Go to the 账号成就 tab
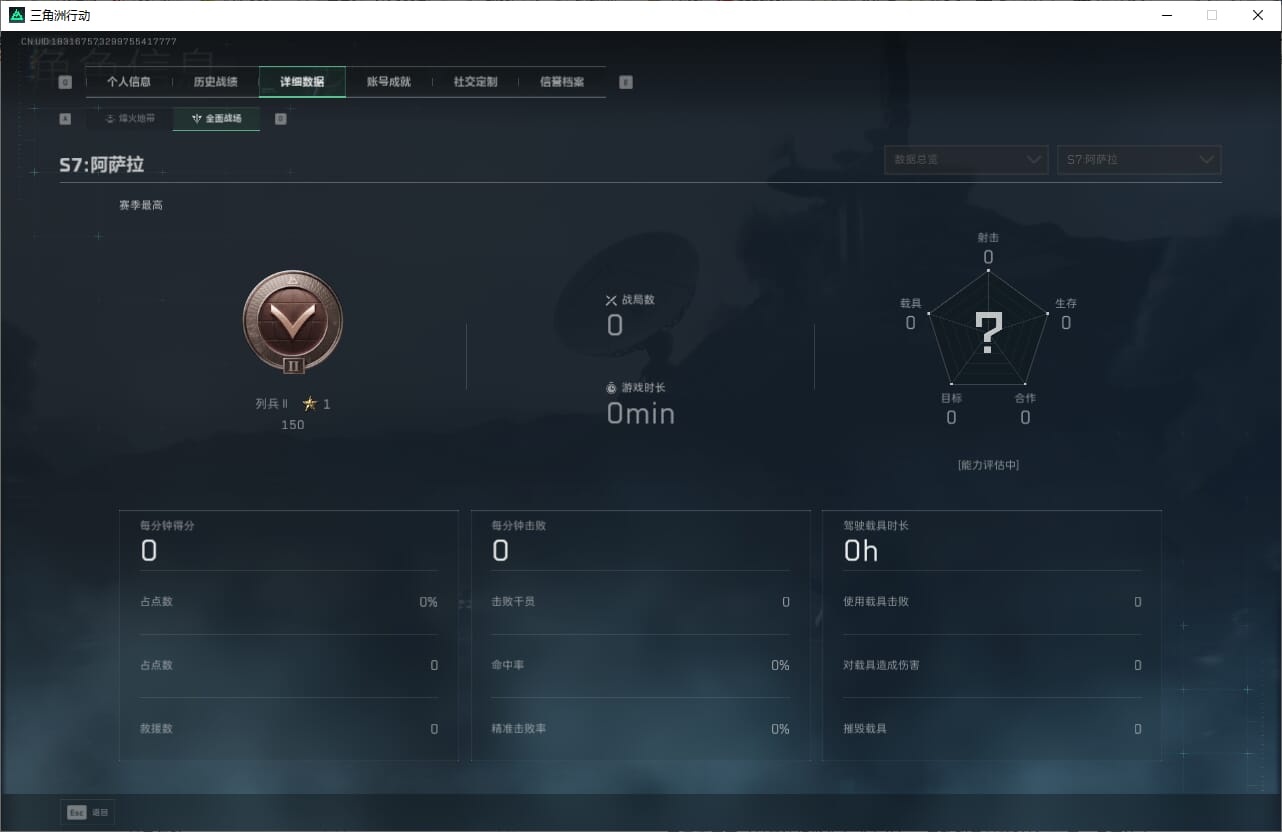 389,82
